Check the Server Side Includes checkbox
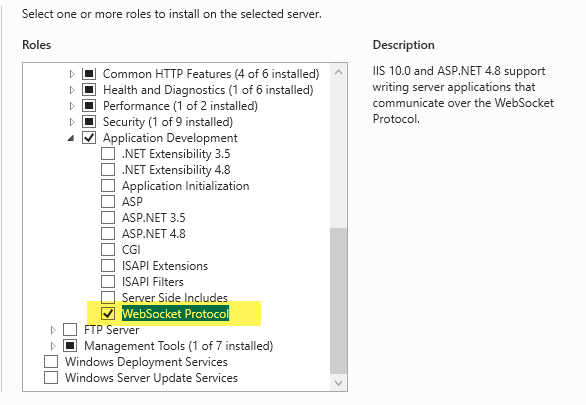This screenshot has width=586, height=405. point(108,297)
